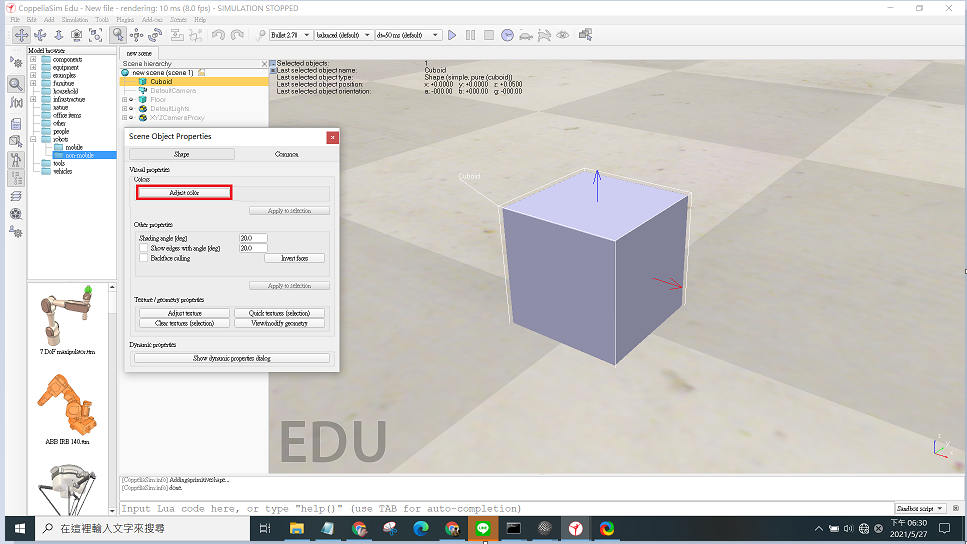967x544 pixels.
Task: Close the Scene Object Properties dialog
Action: coord(332,137)
